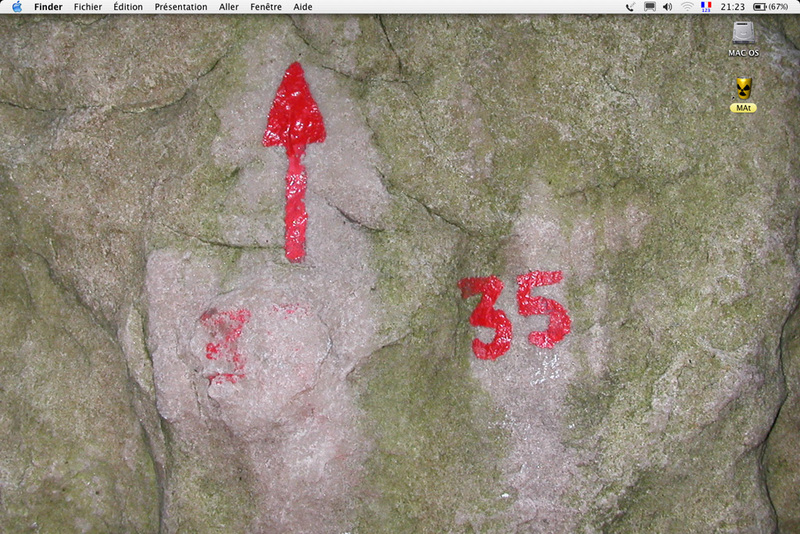The image size is (800, 534).
Task: Open the Présentation menu
Action: click(181, 7)
